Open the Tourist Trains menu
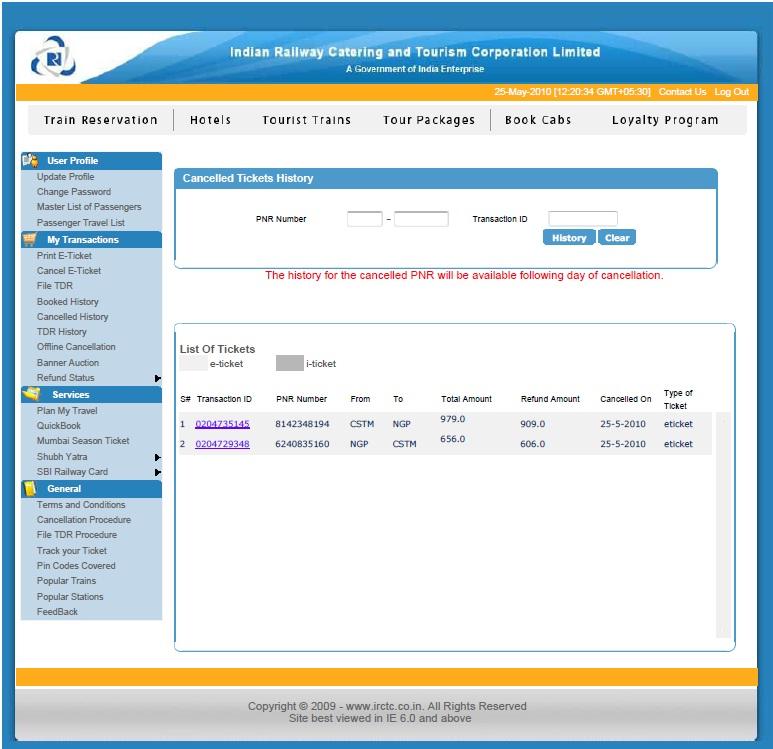The height and width of the screenshot is (749, 773). pos(307,120)
